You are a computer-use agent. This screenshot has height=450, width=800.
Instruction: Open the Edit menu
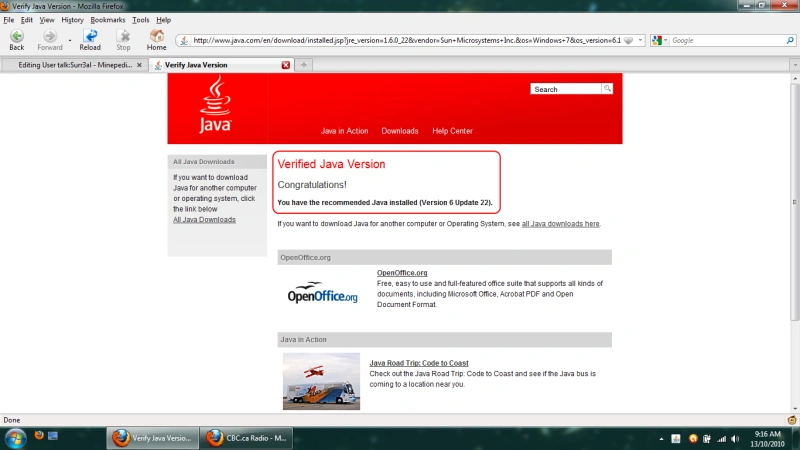click(27, 20)
